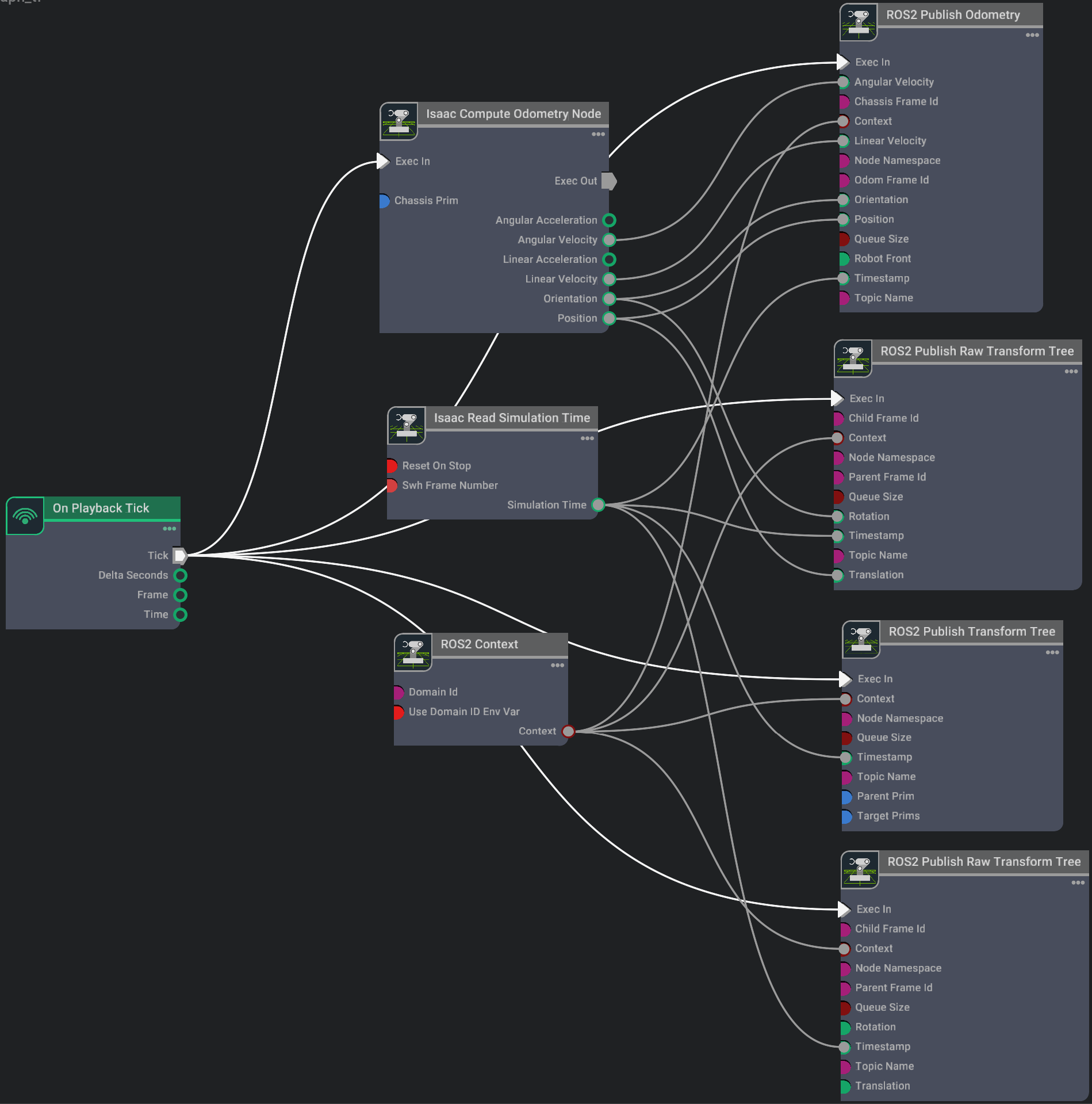This screenshot has height=1104, width=1092.
Task: Click the ROS2 Context node title
Action: pyautogui.click(x=479, y=644)
